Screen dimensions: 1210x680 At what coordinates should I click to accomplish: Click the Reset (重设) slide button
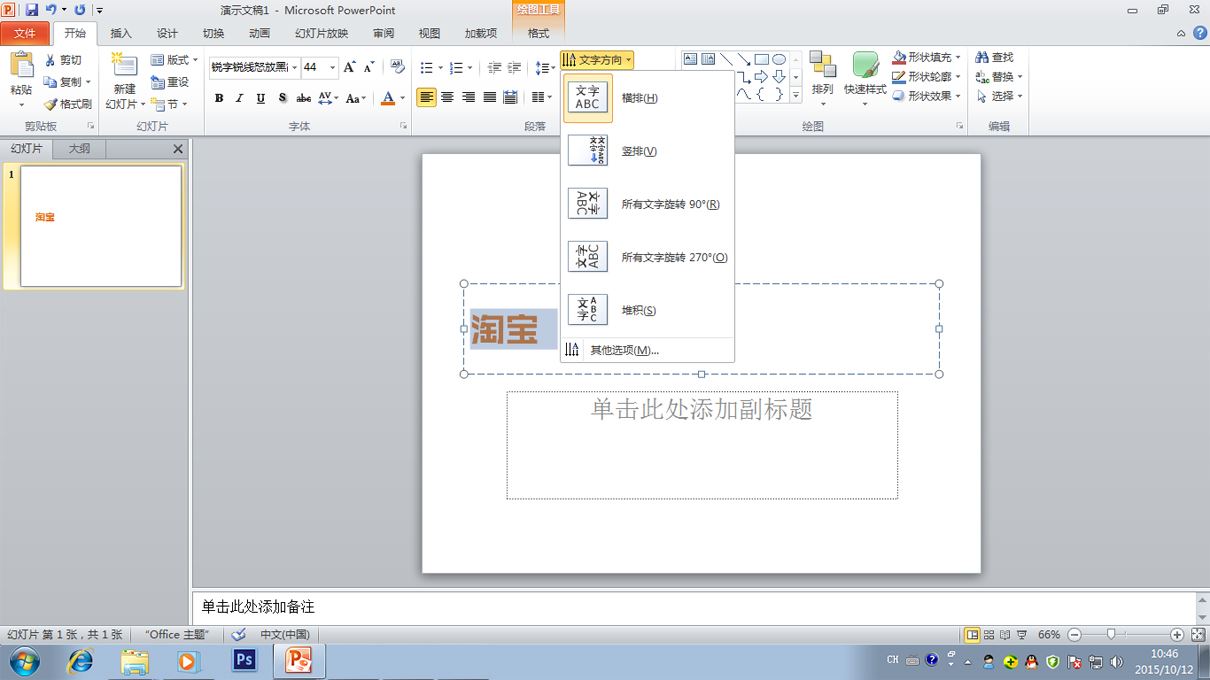click(x=169, y=82)
